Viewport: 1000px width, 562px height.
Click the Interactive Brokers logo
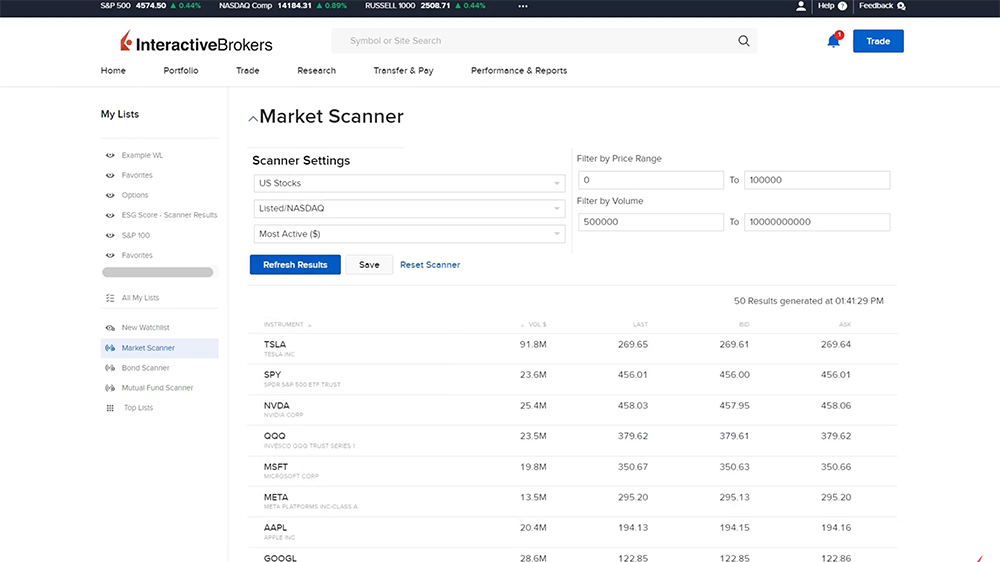(x=196, y=43)
